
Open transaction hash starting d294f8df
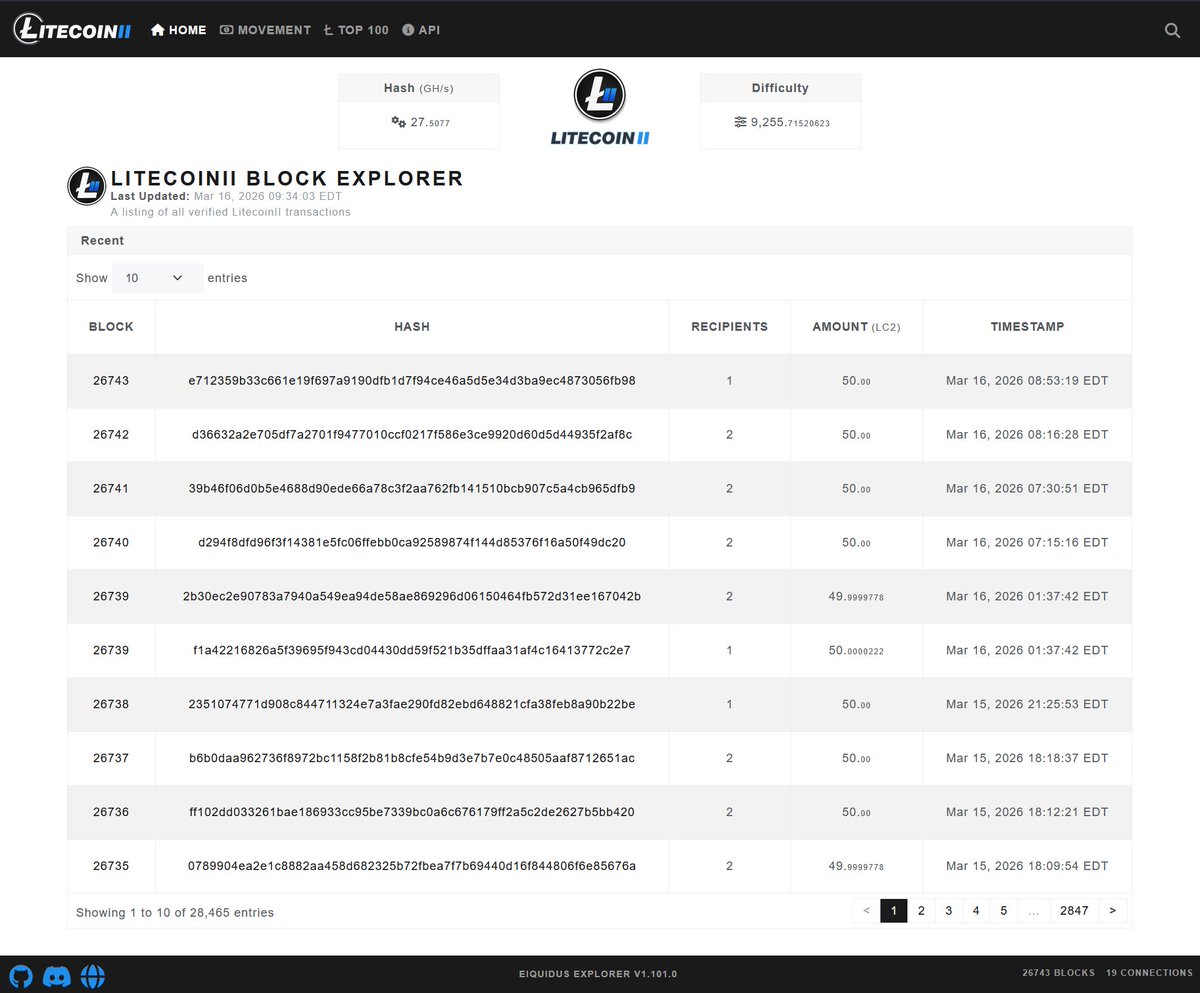[x=412, y=543]
